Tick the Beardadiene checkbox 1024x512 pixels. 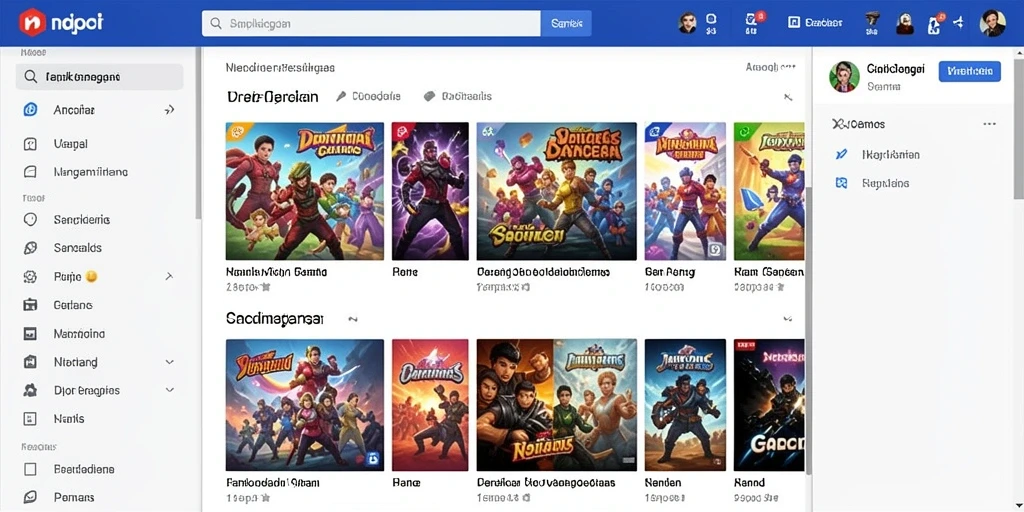pos(30,469)
